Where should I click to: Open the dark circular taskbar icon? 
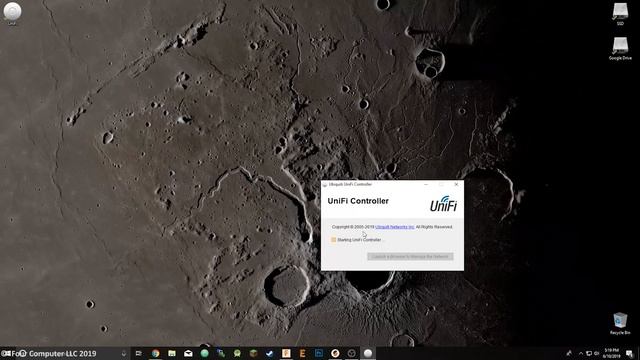[351, 353]
